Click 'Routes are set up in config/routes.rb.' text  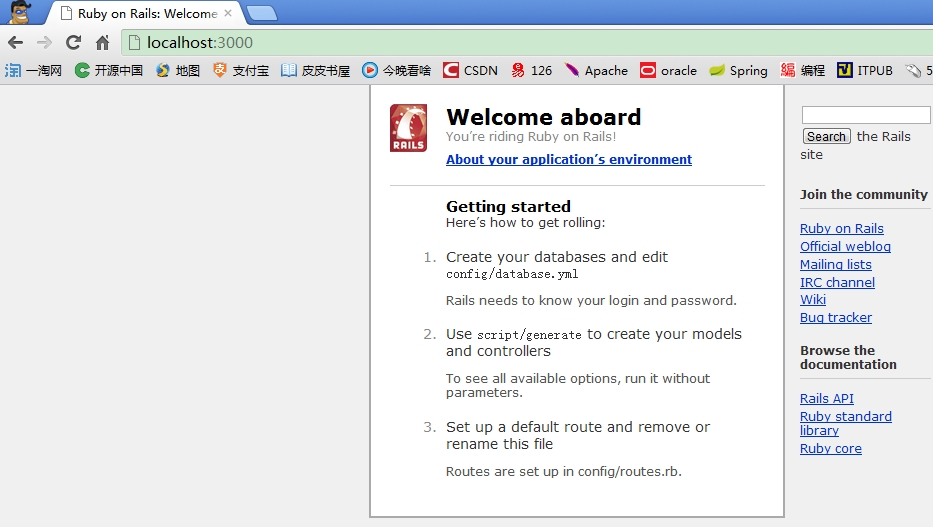pyautogui.click(x=563, y=472)
